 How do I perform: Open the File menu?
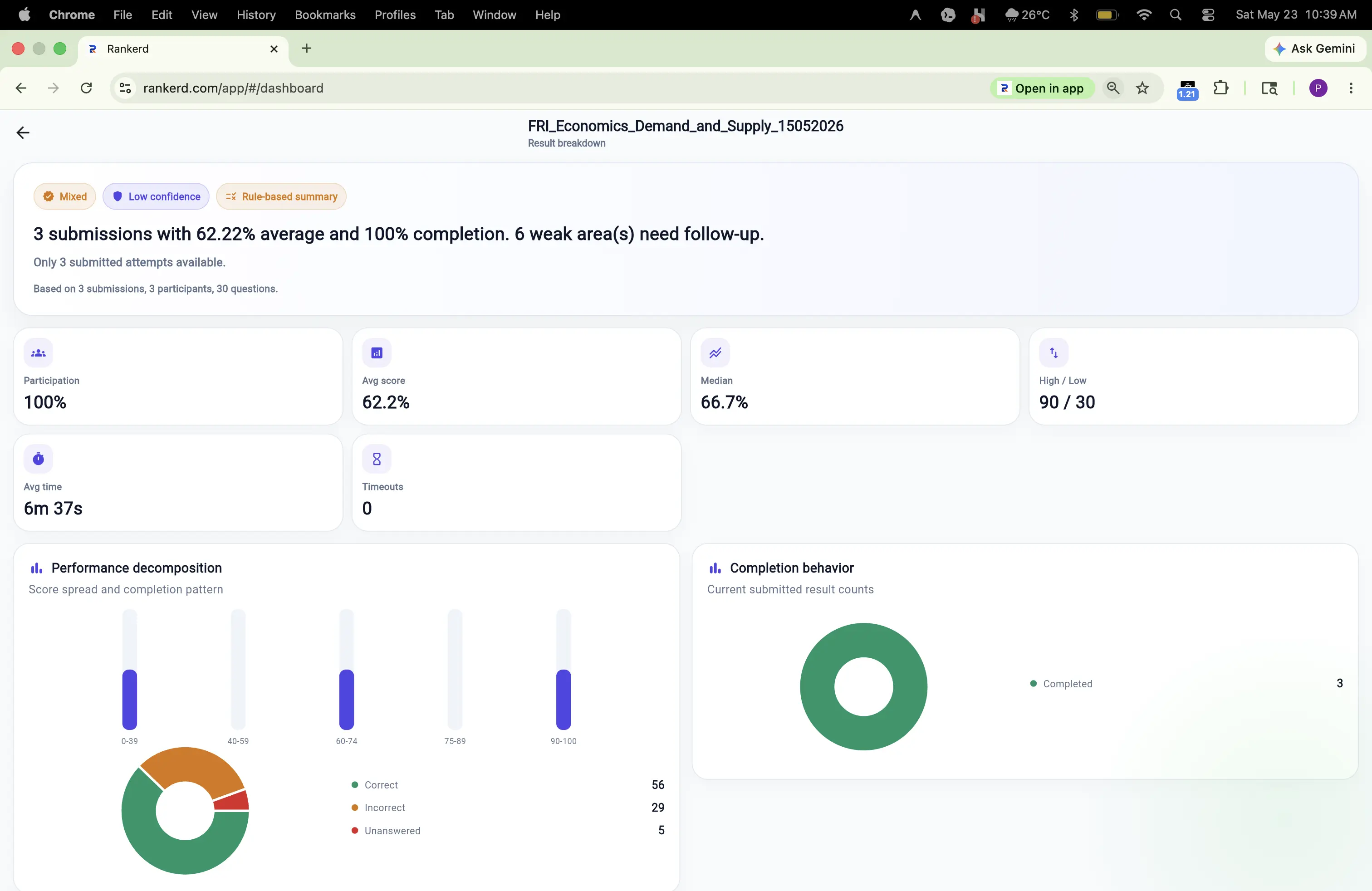coord(122,15)
